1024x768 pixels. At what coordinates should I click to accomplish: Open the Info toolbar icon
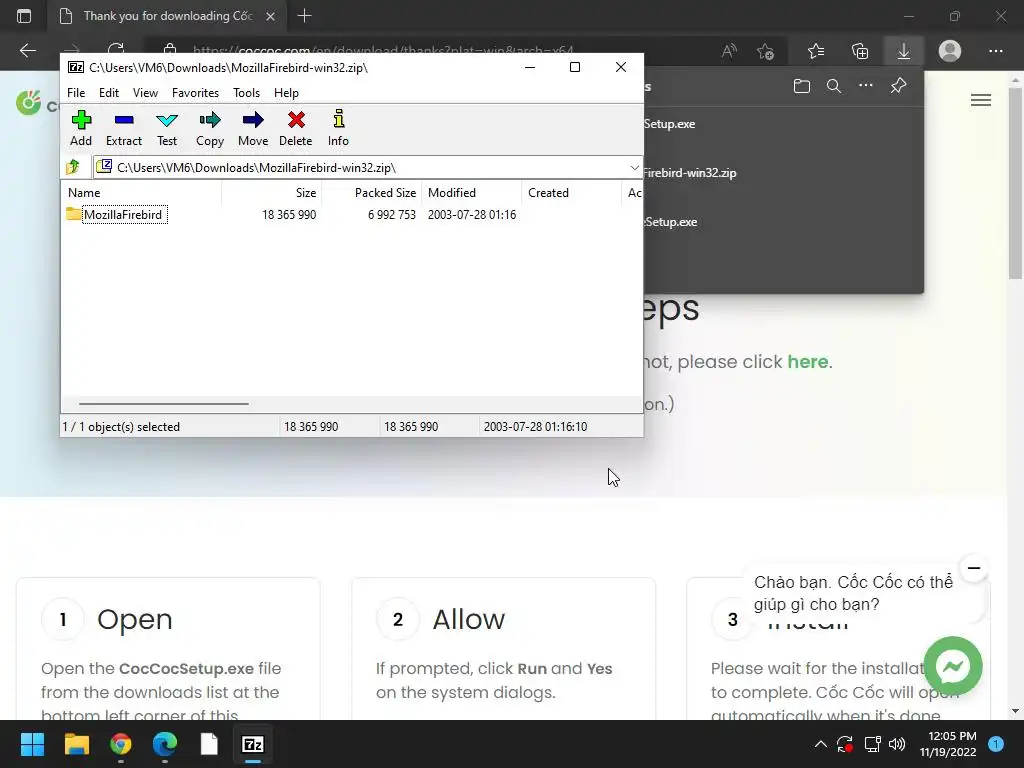pos(338,129)
